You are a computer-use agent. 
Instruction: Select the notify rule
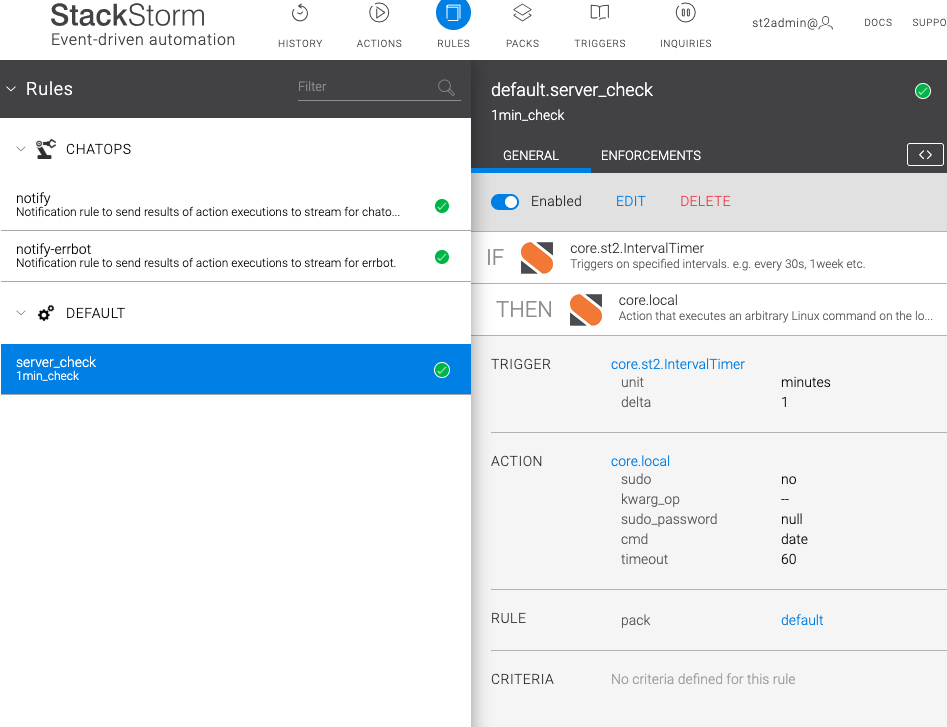coord(236,205)
